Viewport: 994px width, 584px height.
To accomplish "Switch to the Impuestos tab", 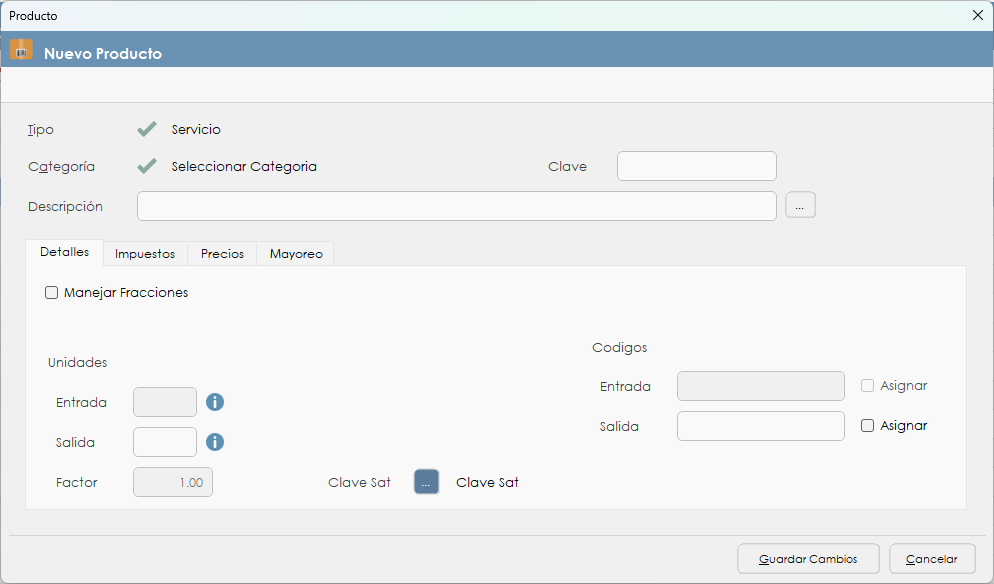I will point(145,254).
